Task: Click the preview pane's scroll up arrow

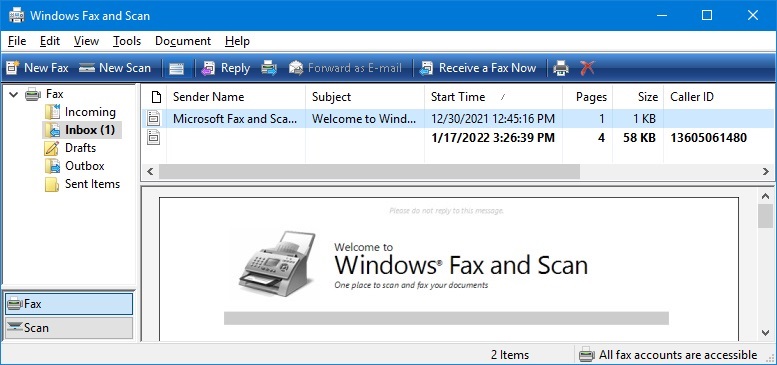Action: 766,196
